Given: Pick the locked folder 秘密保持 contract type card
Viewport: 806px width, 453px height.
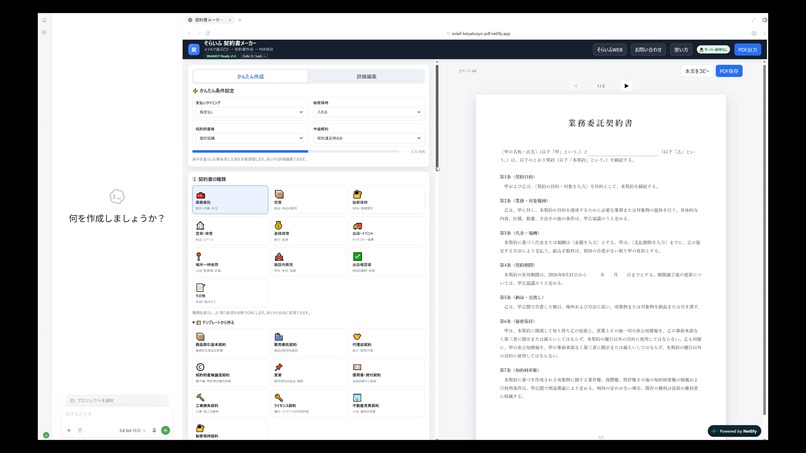Looking at the screenshot, I should [387, 200].
